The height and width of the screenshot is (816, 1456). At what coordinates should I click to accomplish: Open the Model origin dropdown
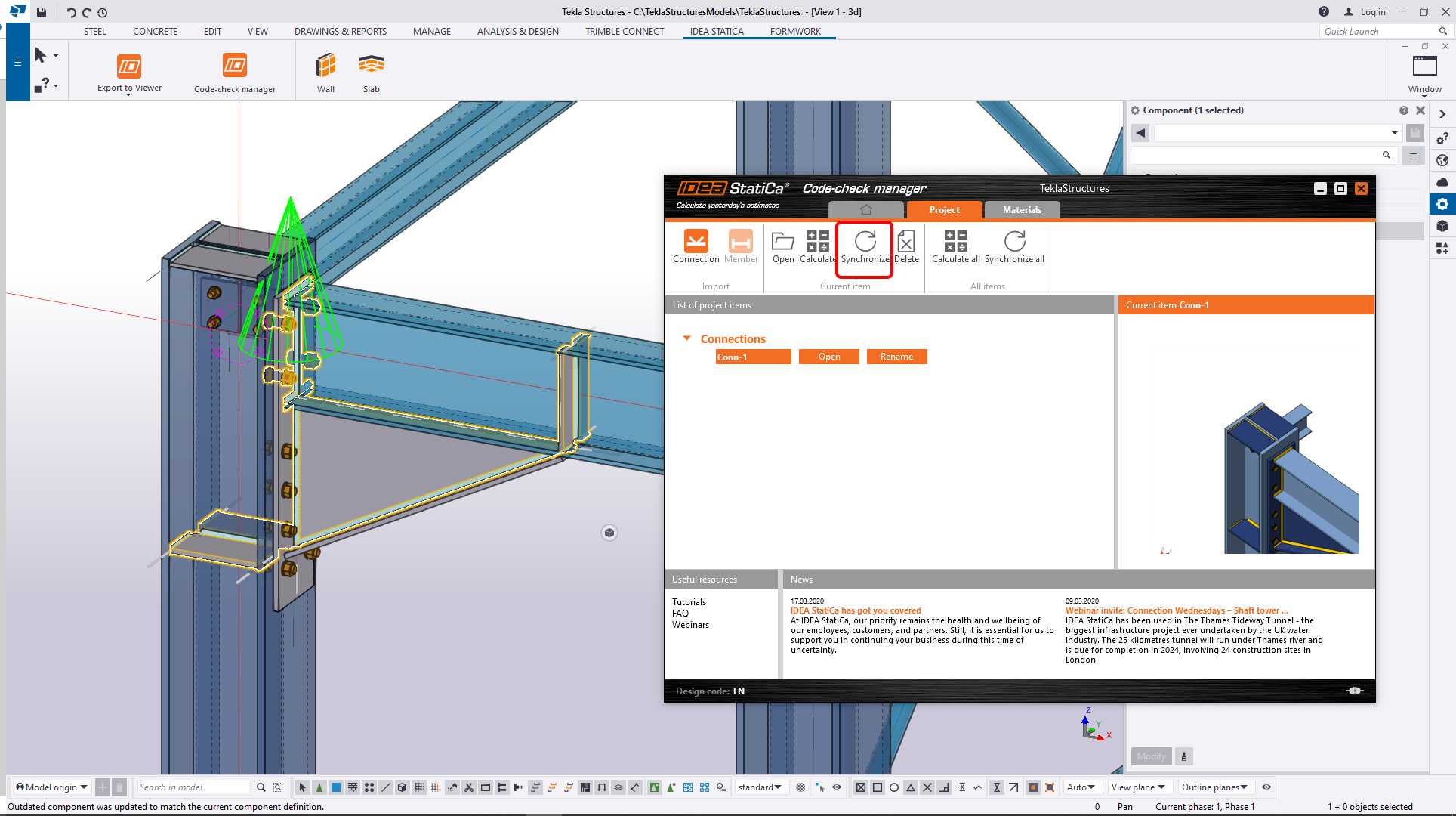point(51,787)
